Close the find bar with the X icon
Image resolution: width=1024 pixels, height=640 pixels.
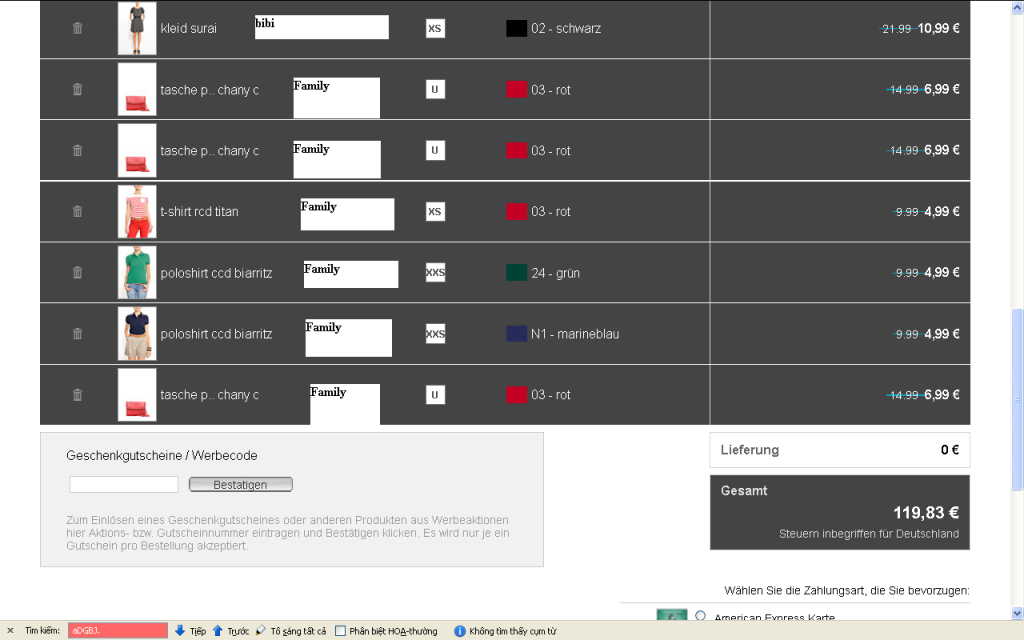(x=10, y=631)
